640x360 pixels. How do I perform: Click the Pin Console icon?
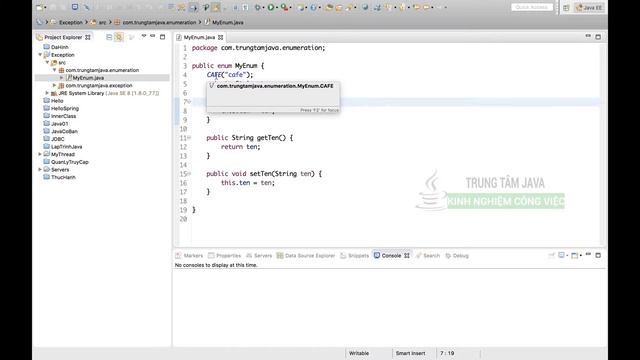pyautogui.click(x=551, y=256)
